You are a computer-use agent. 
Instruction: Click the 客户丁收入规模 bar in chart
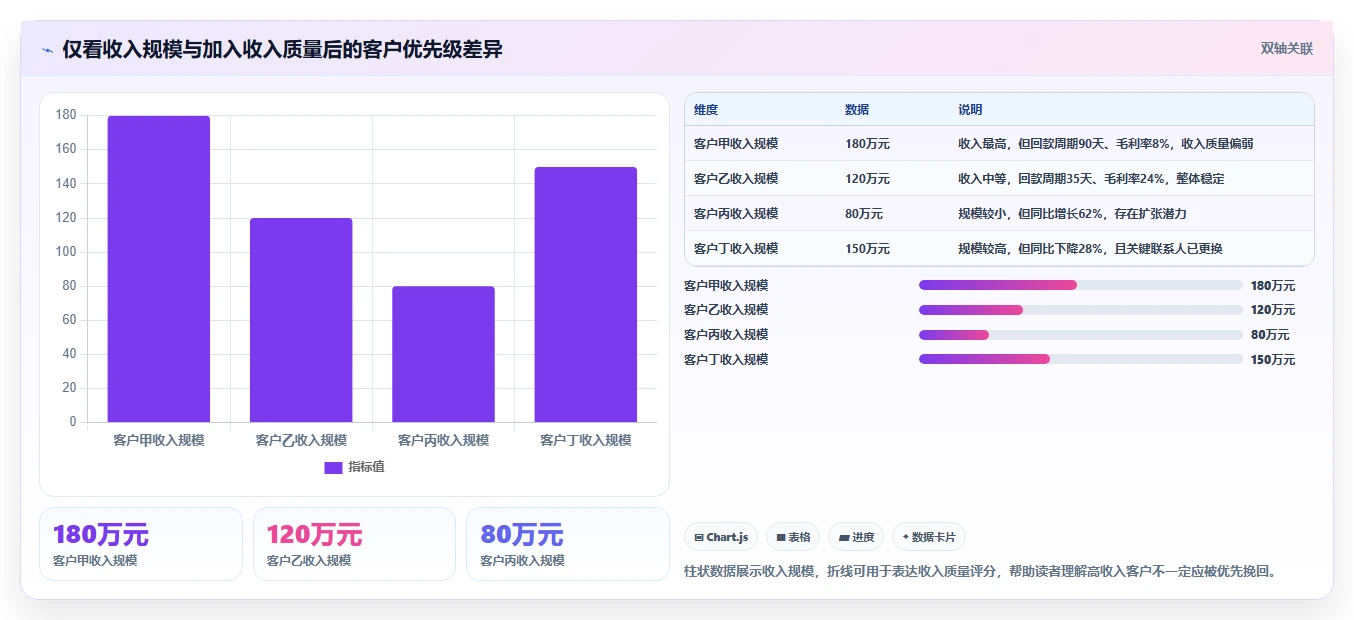tap(585, 294)
